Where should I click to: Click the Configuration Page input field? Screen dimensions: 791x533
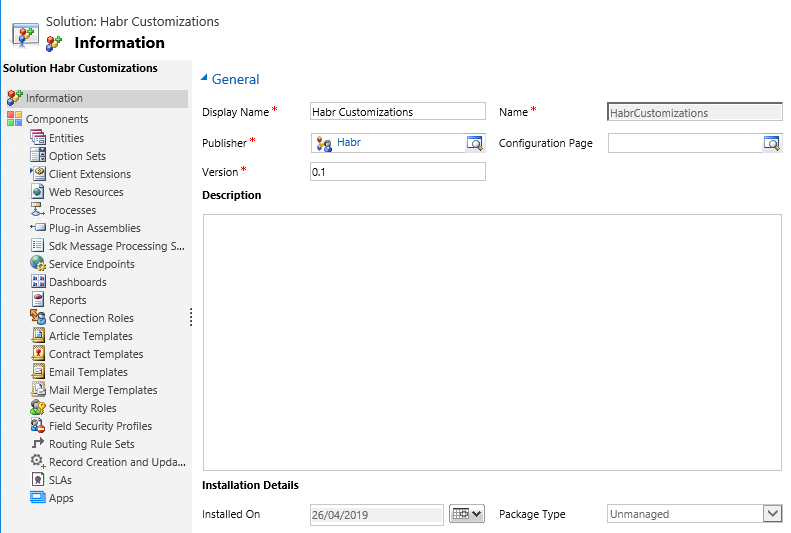tap(686, 143)
